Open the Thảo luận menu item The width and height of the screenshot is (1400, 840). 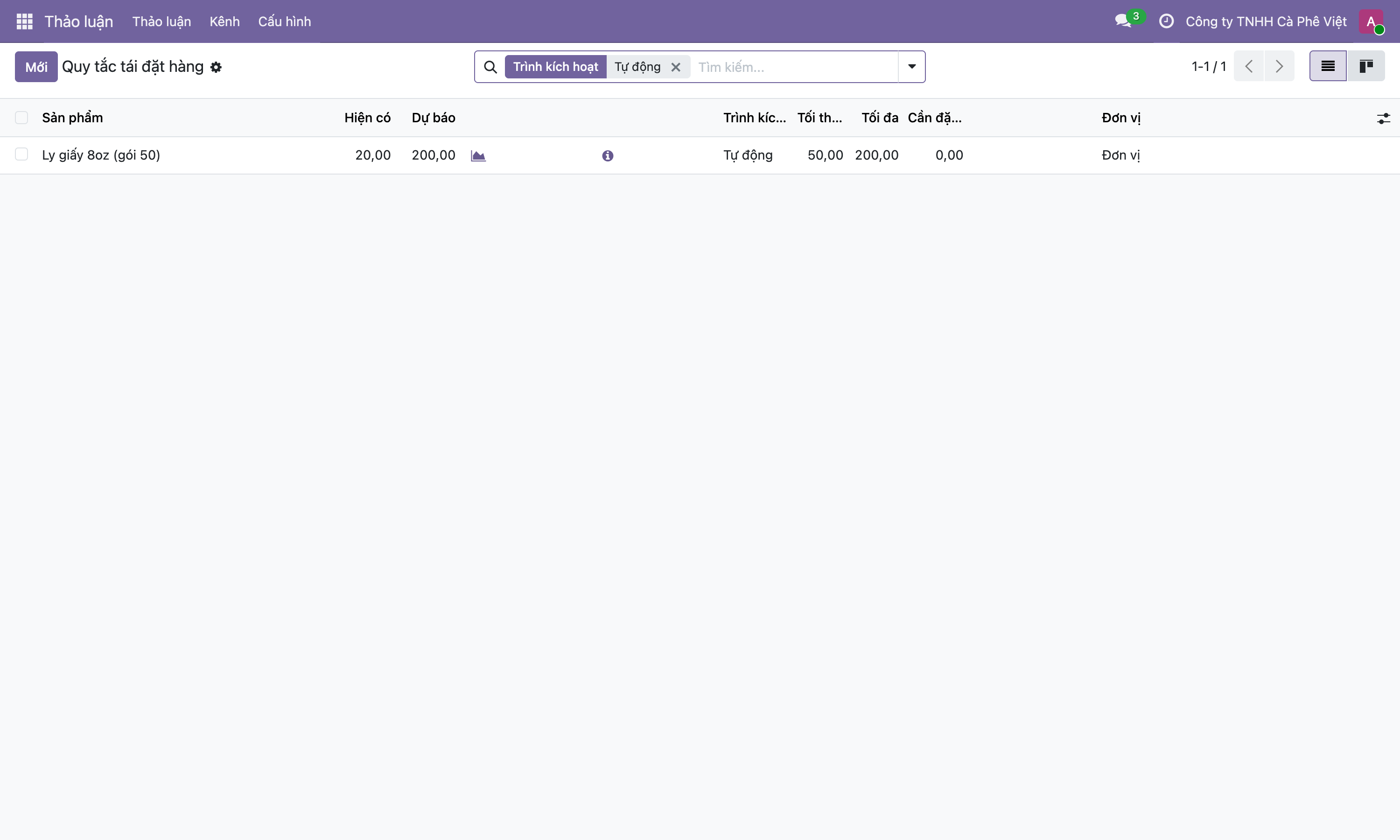[161, 21]
